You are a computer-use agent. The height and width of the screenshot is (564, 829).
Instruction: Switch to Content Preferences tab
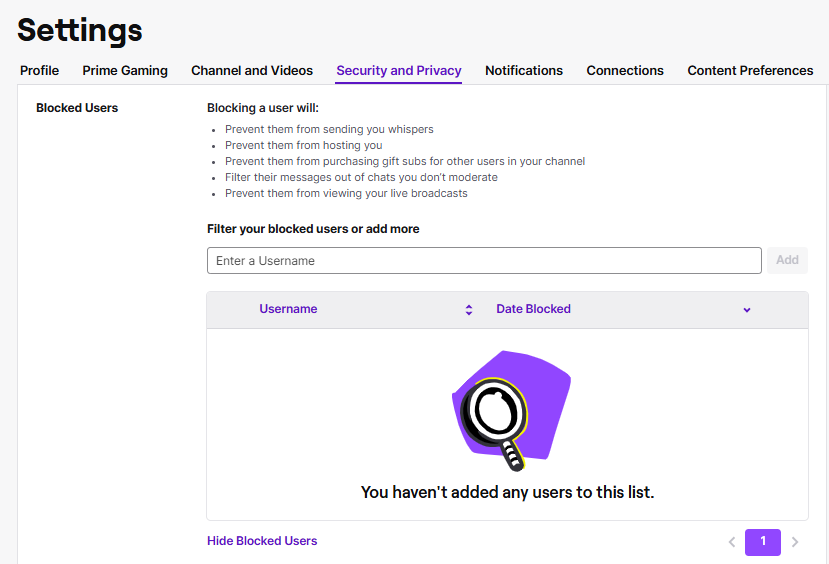[750, 70]
